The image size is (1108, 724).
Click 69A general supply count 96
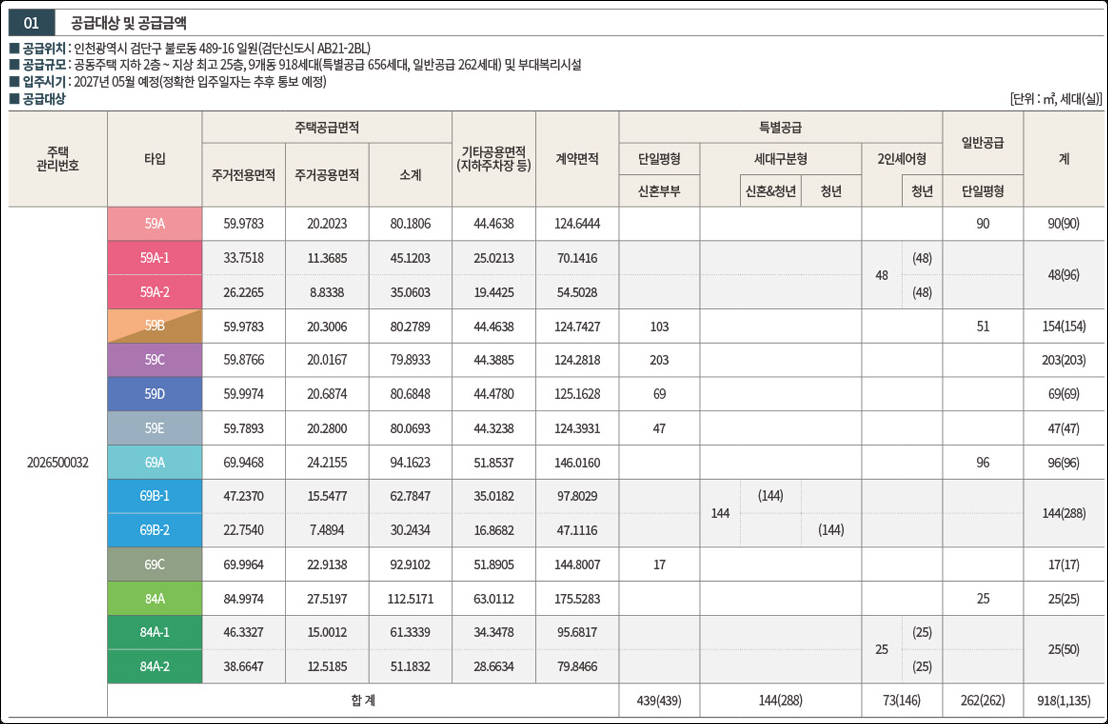pyautogui.click(x=982, y=463)
